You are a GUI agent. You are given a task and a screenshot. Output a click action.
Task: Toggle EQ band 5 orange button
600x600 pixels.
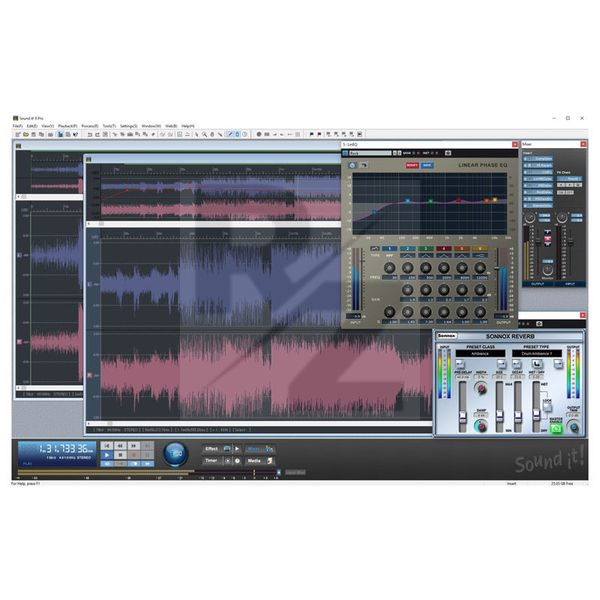point(461,249)
